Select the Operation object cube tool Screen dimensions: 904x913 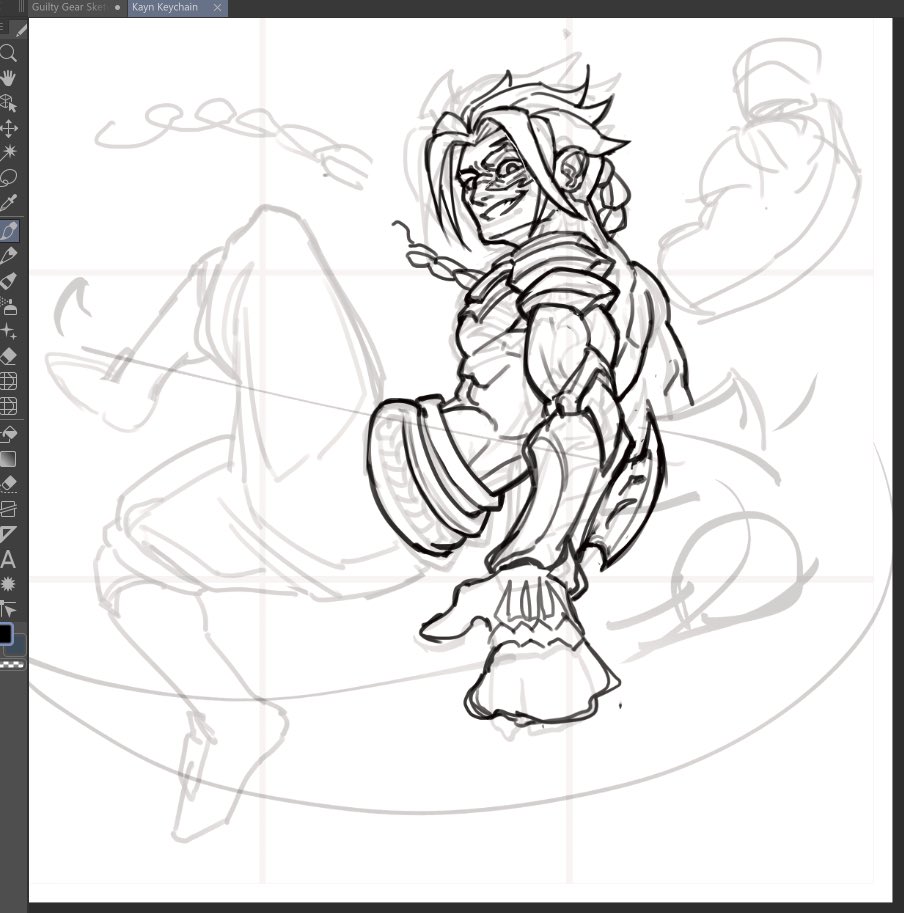(8, 103)
